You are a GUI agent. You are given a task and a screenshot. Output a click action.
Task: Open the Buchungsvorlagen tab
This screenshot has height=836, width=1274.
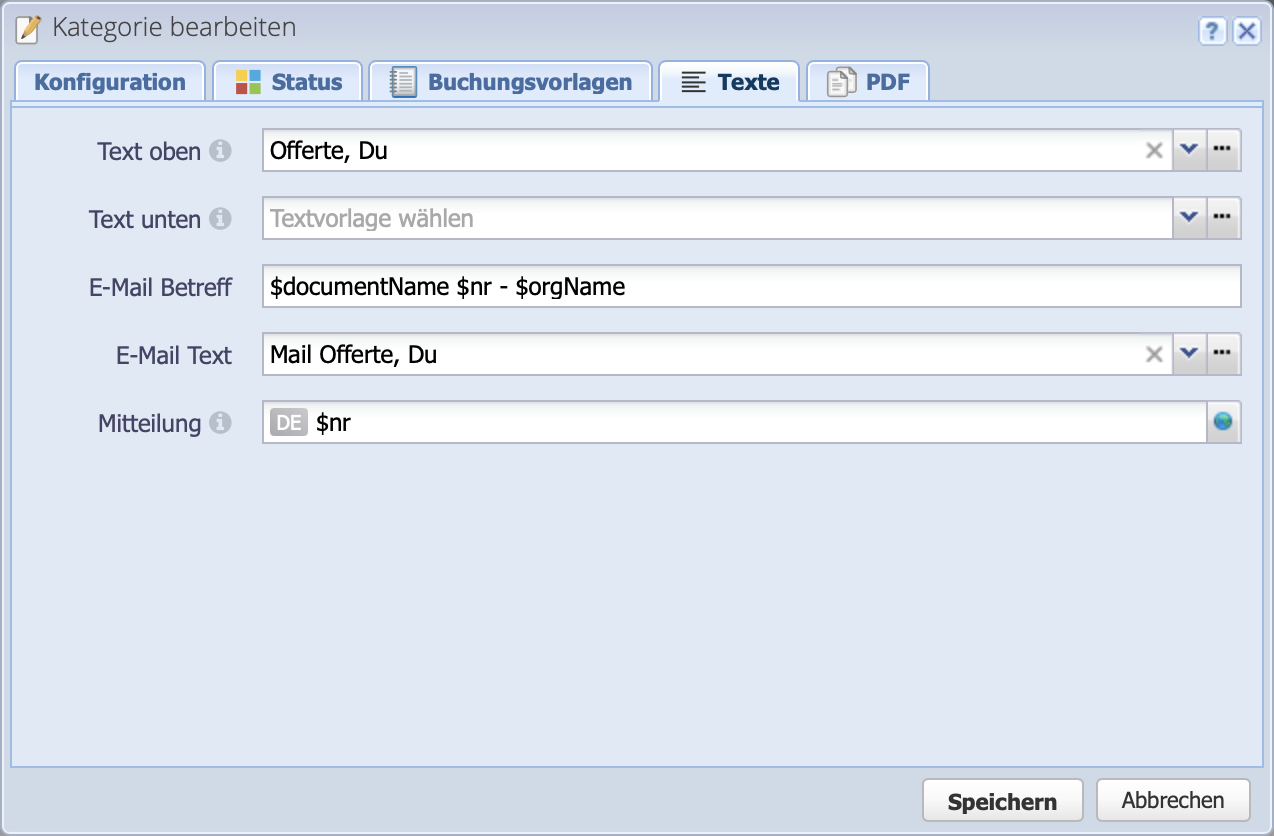tap(511, 82)
